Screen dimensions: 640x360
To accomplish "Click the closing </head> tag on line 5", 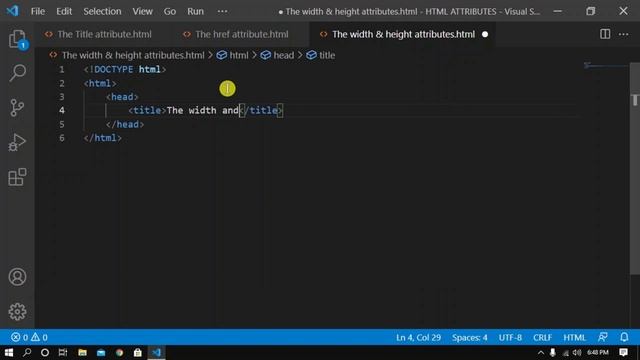I will (125, 124).
